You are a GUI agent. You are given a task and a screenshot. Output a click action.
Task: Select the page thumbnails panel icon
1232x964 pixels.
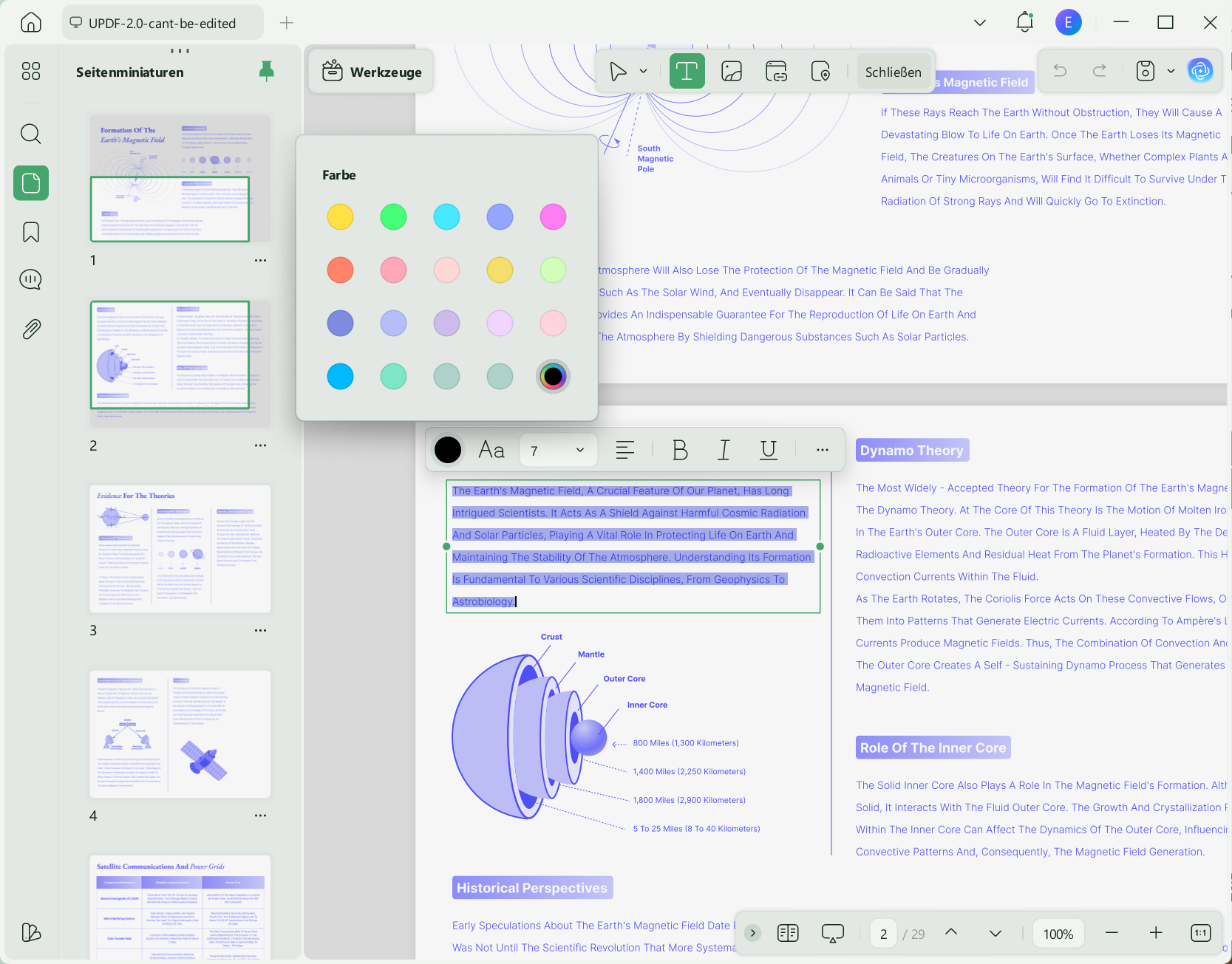[31, 182]
